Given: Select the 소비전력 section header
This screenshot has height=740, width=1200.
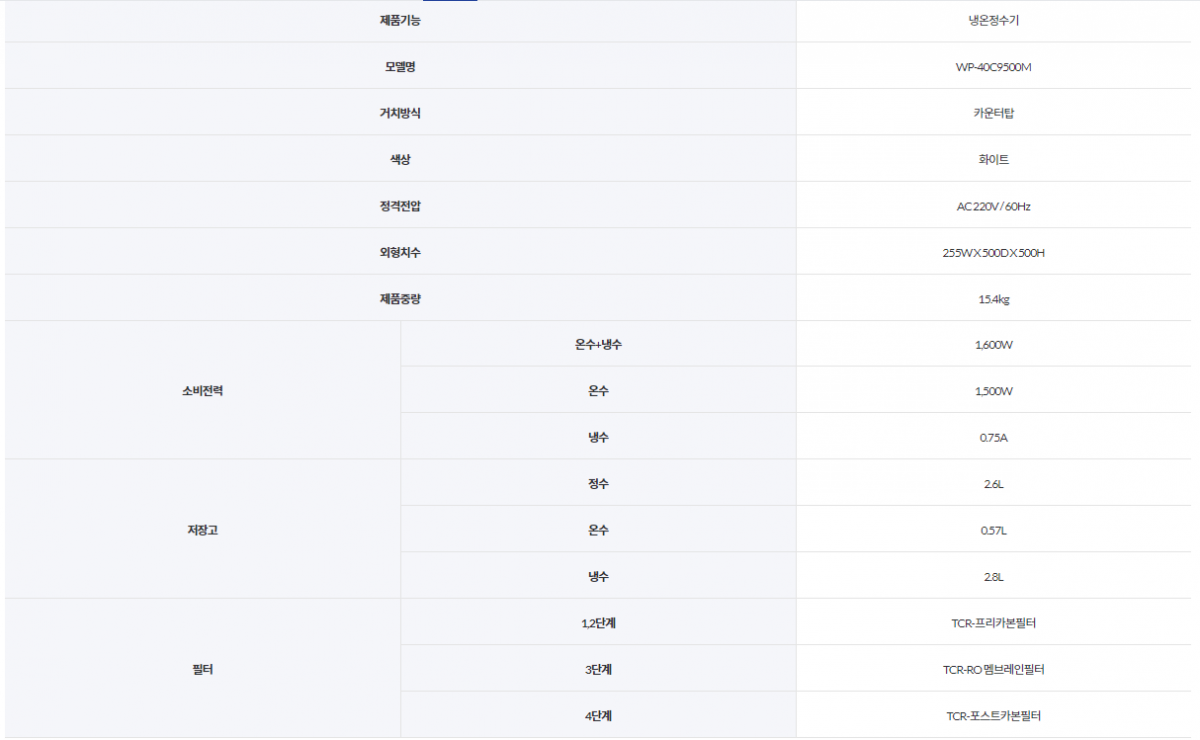Looking at the screenshot, I should (200, 390).
